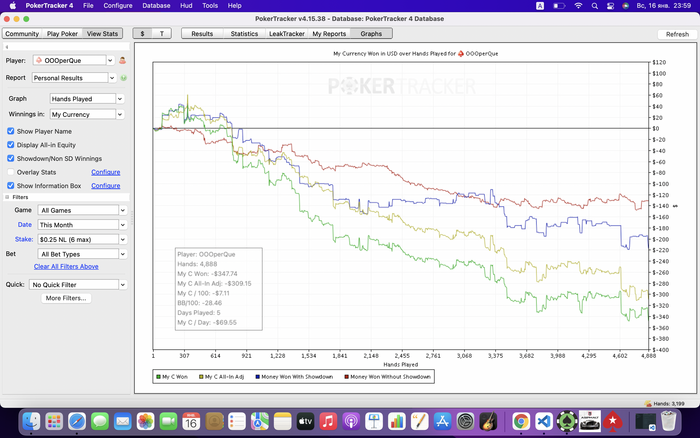Click Configure link beside Show Information Box
700x438 pixels.
(106, 185)
